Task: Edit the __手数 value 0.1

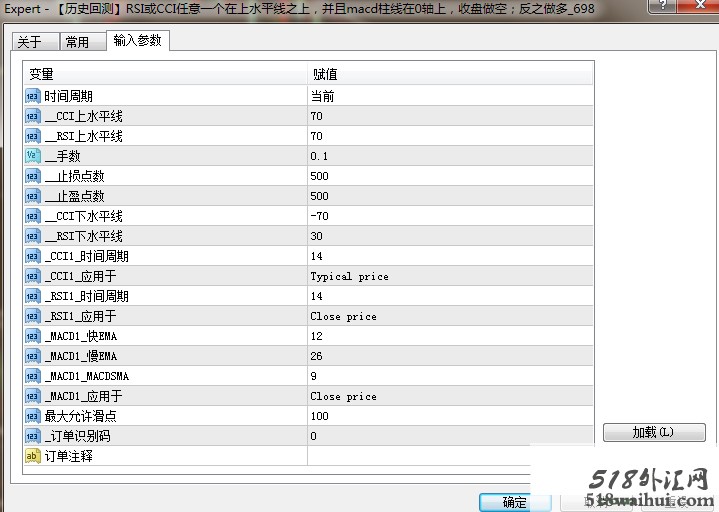Action: coord(450,156)
